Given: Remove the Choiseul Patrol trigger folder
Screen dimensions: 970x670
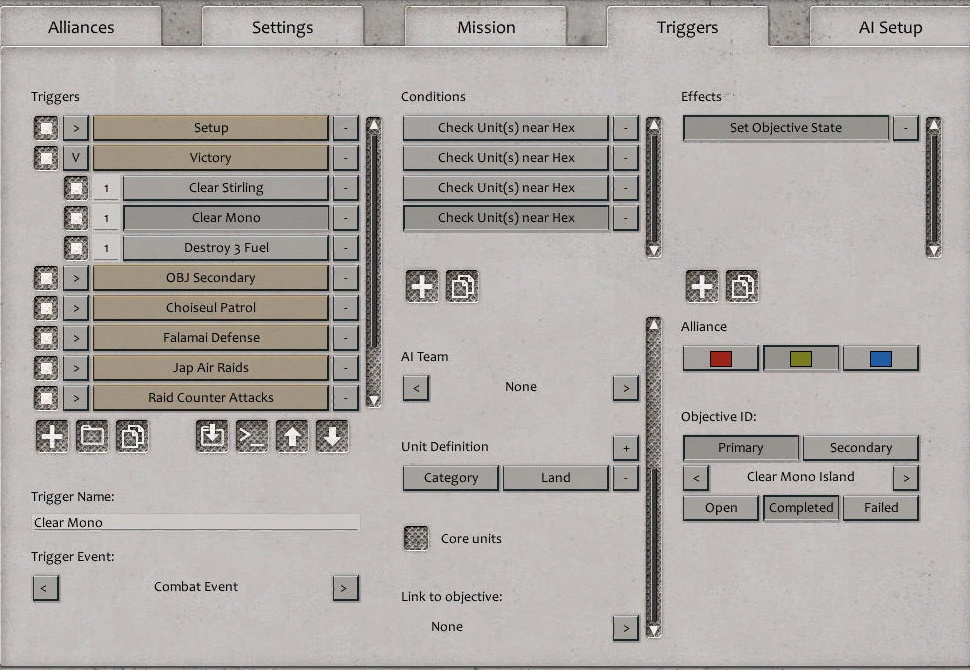Looking at the screenshot, I should pos(346,308).
